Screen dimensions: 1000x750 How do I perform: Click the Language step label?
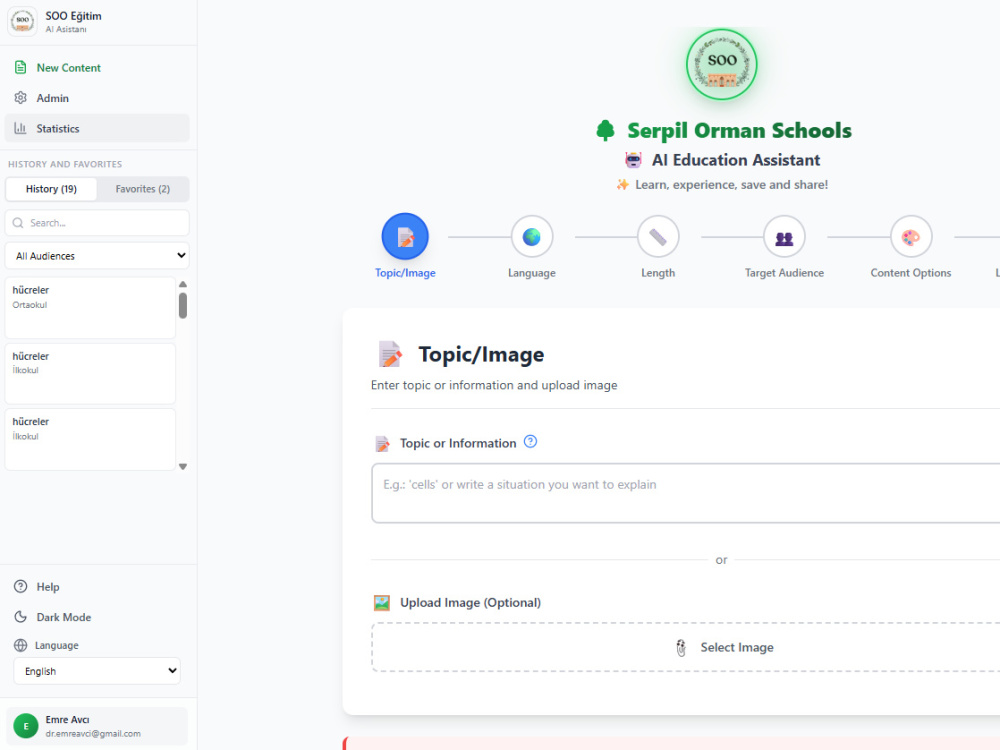pyautogui.click(x=531, y=273)
